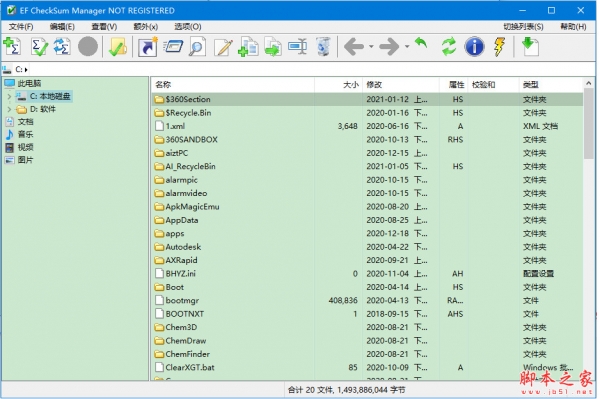This screenshot has width=600, height=399.
Task: Select the ChemDraw folder
Action: (367, 340)
